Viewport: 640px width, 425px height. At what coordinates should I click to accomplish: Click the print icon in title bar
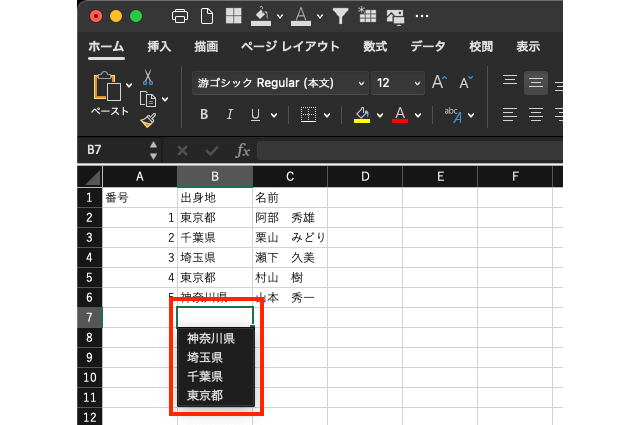click(180, 16)
